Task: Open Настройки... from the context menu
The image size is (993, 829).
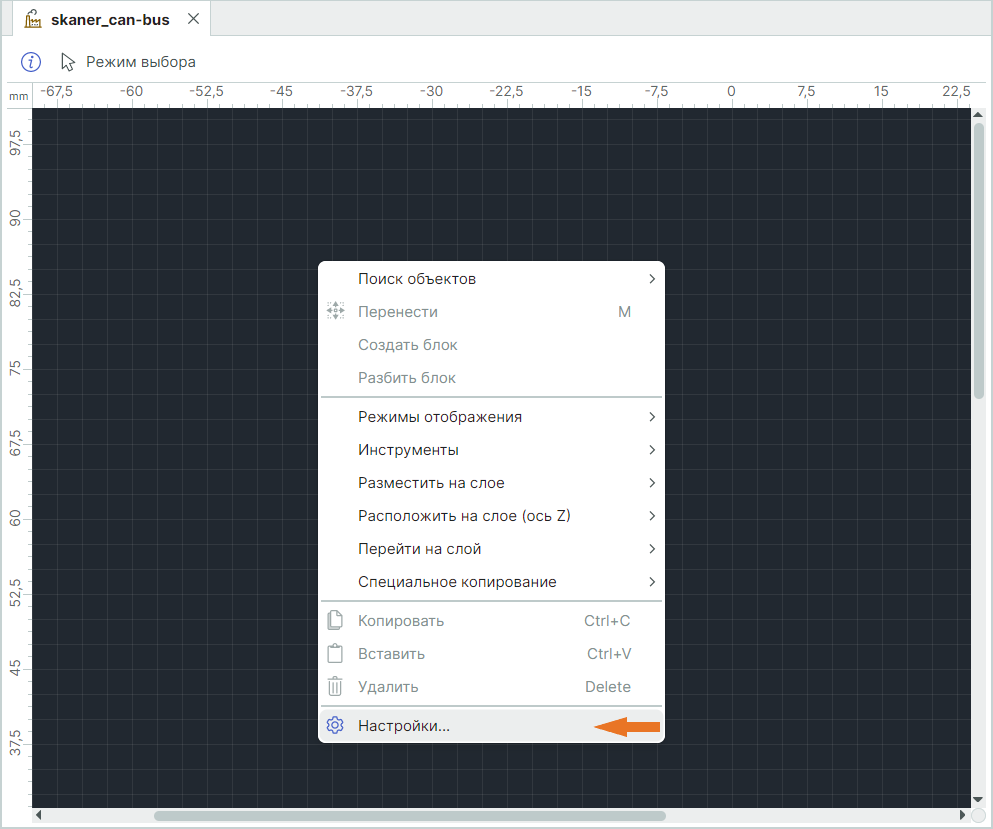Action: (491, 726)
